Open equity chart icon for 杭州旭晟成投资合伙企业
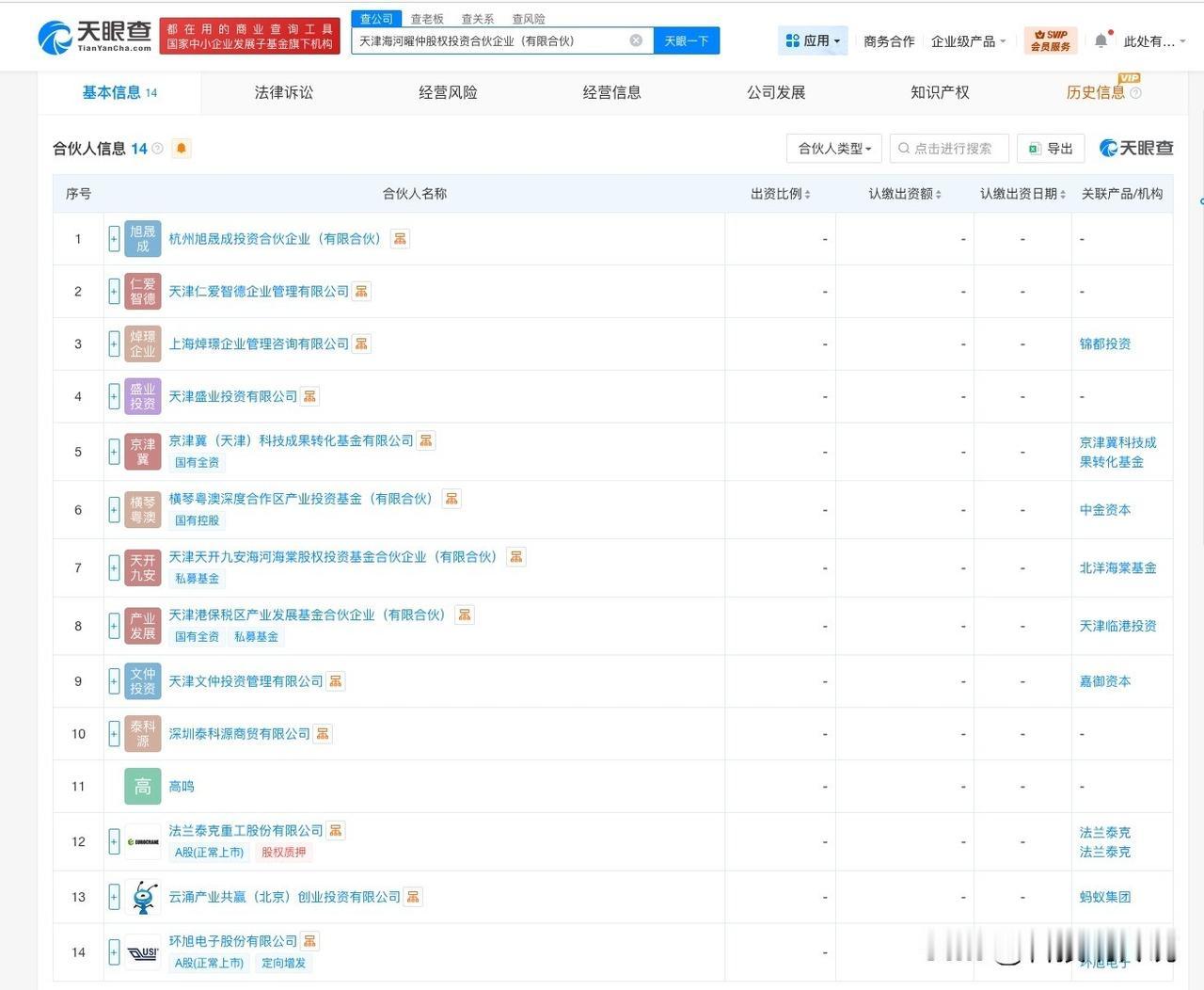Image resolution: width=1204 pixels, height=990 pixels. [x=400, y=239]
